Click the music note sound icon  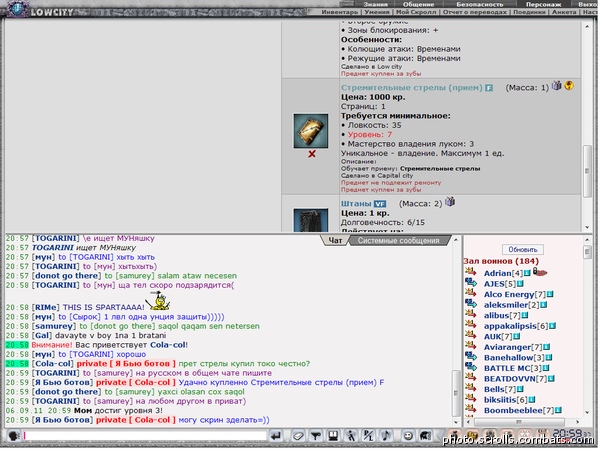click(x=386, y=436)
